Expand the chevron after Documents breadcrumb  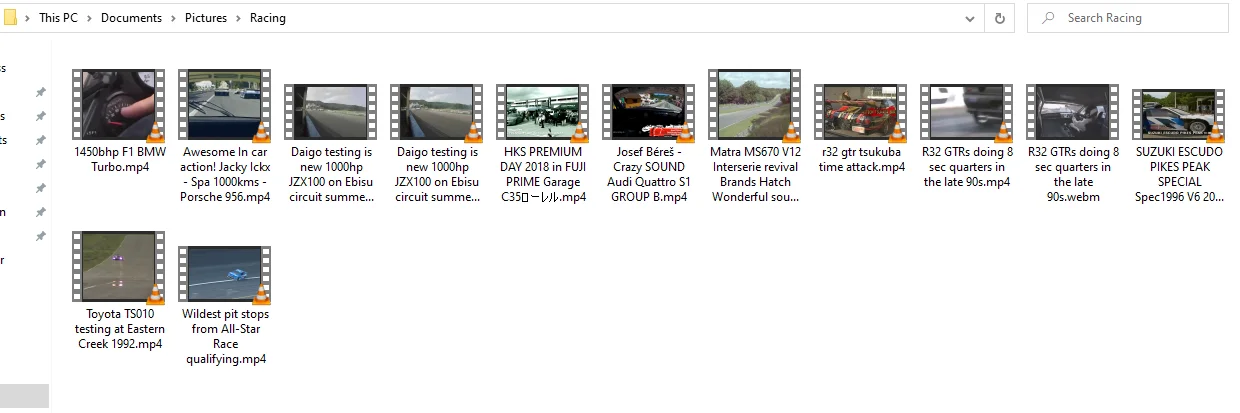(x=173, y=18)
